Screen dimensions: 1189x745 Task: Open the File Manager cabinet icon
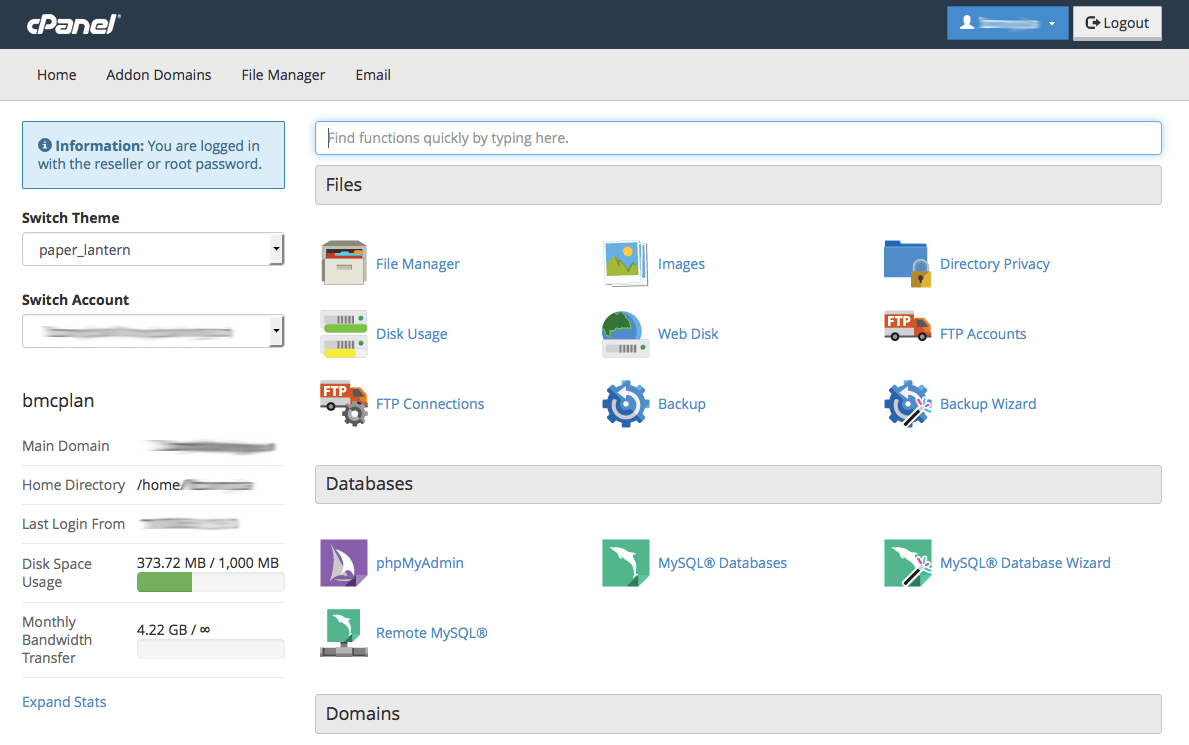[x=344, y=263]
